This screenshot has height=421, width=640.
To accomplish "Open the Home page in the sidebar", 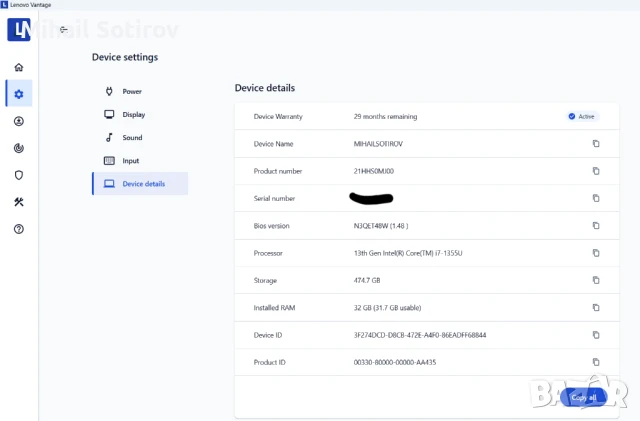I will click(x=19, y=67).
